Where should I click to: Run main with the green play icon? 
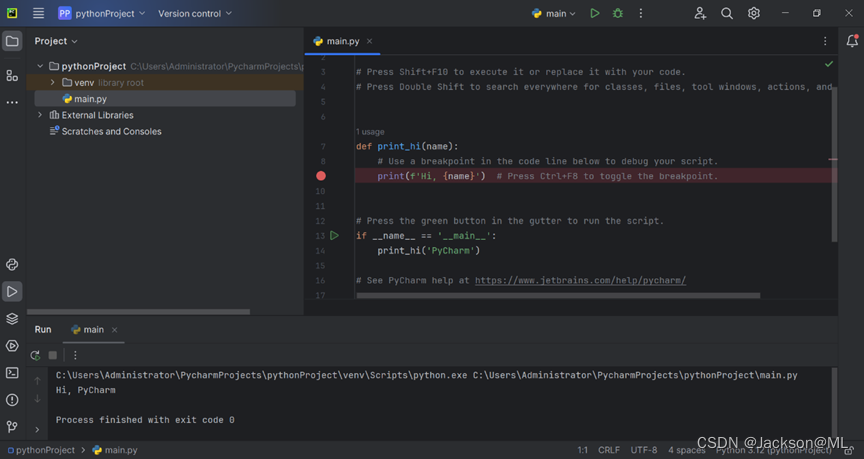(595, 14)
